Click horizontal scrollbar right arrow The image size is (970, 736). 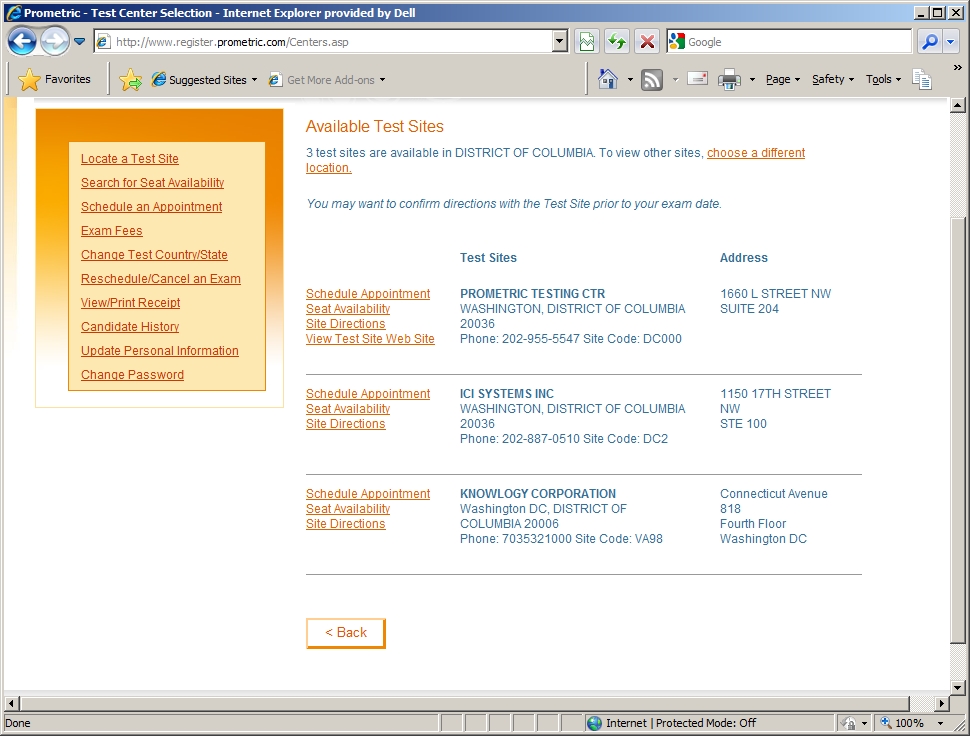(x=942, y=703)
